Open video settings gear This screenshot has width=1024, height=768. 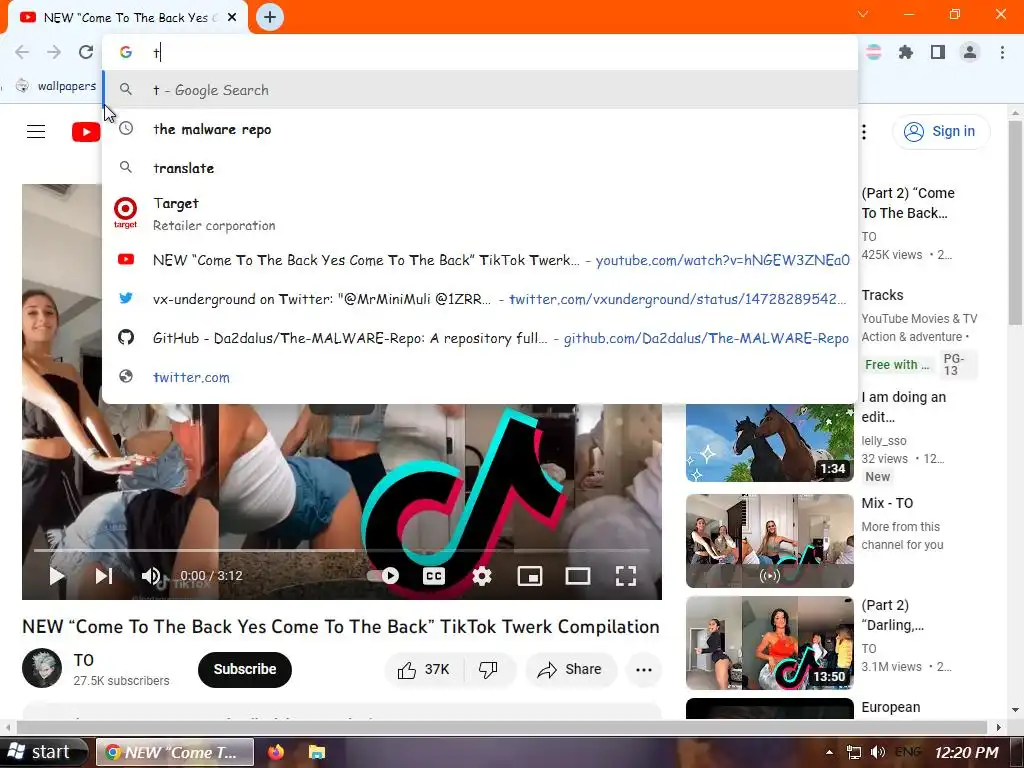(x=482, y=575)
